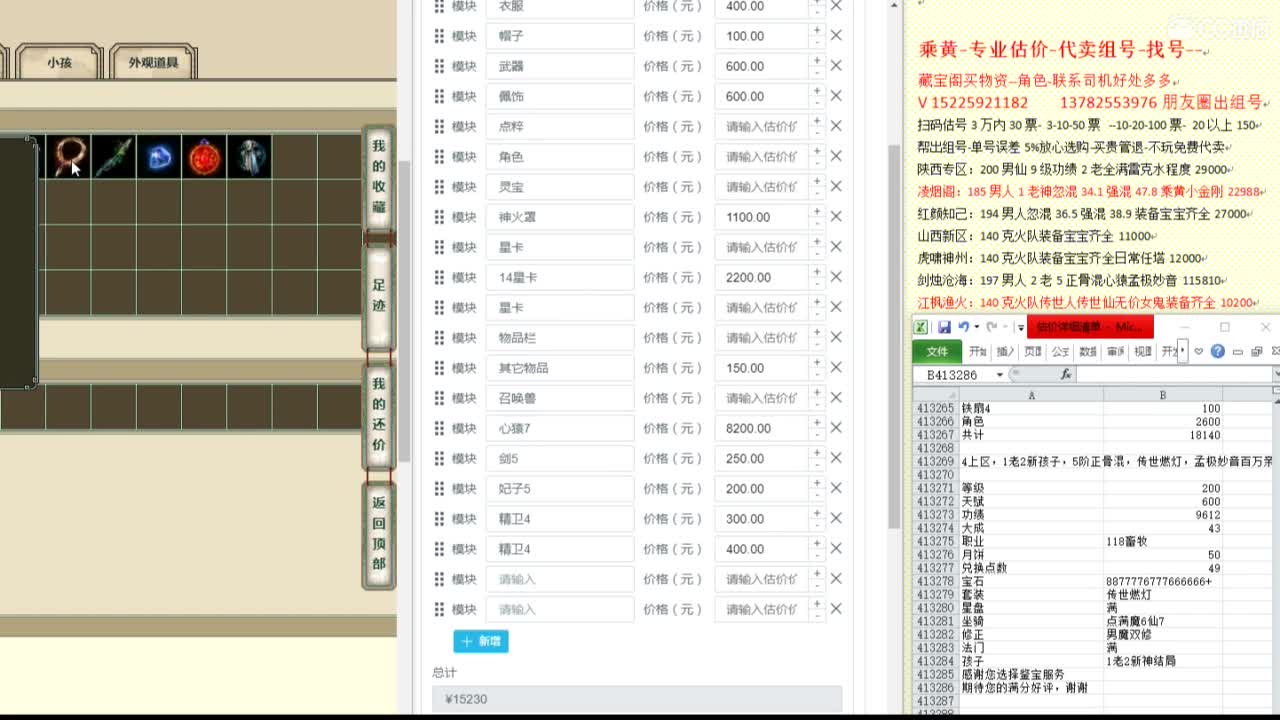Open the Name Box dropdown
Screen dimensions: 1280x720
[998, 375]
